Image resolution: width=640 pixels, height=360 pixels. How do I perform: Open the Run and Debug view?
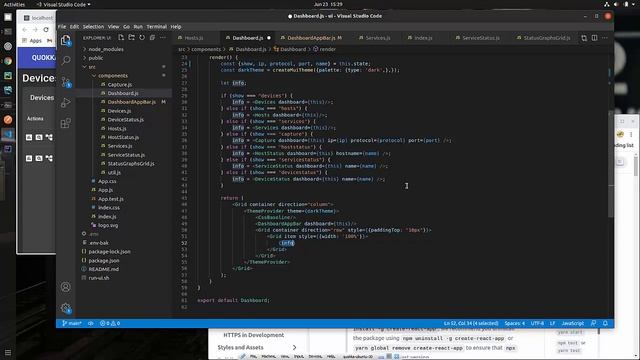(x=66, y=102)
